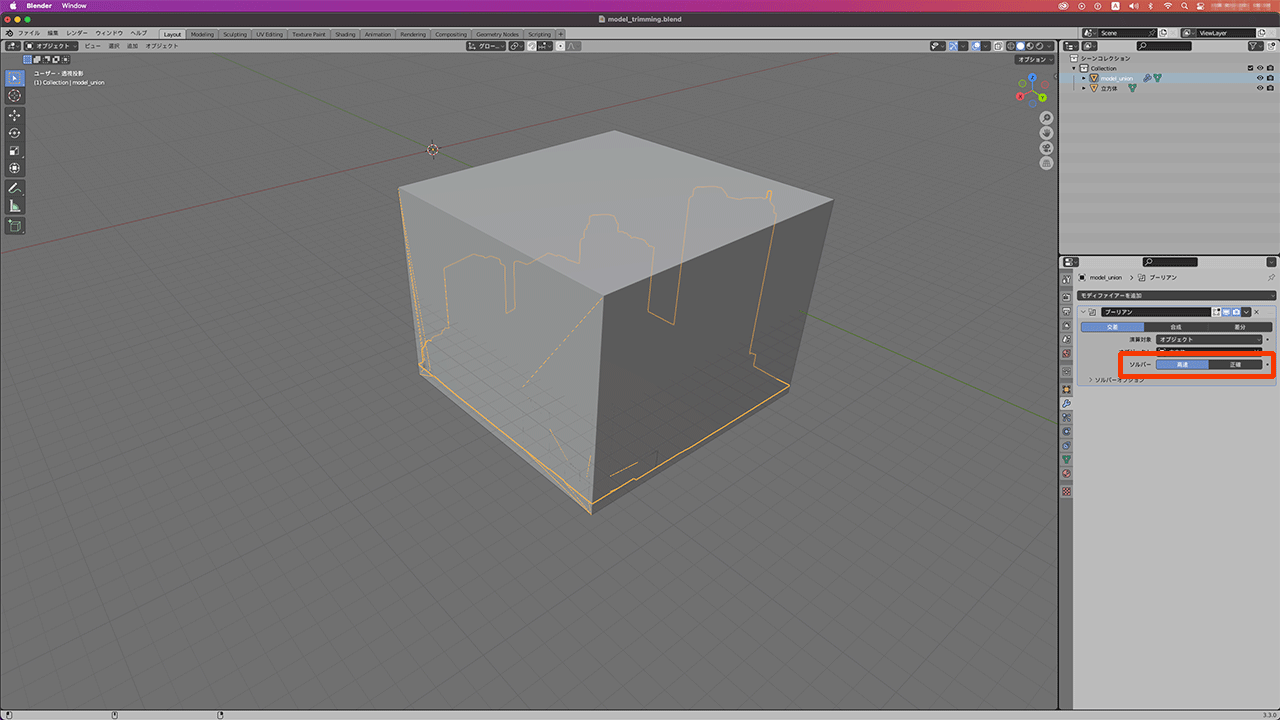
Task: Open Boolean modifier extra options arrow
Action: 1247,312
